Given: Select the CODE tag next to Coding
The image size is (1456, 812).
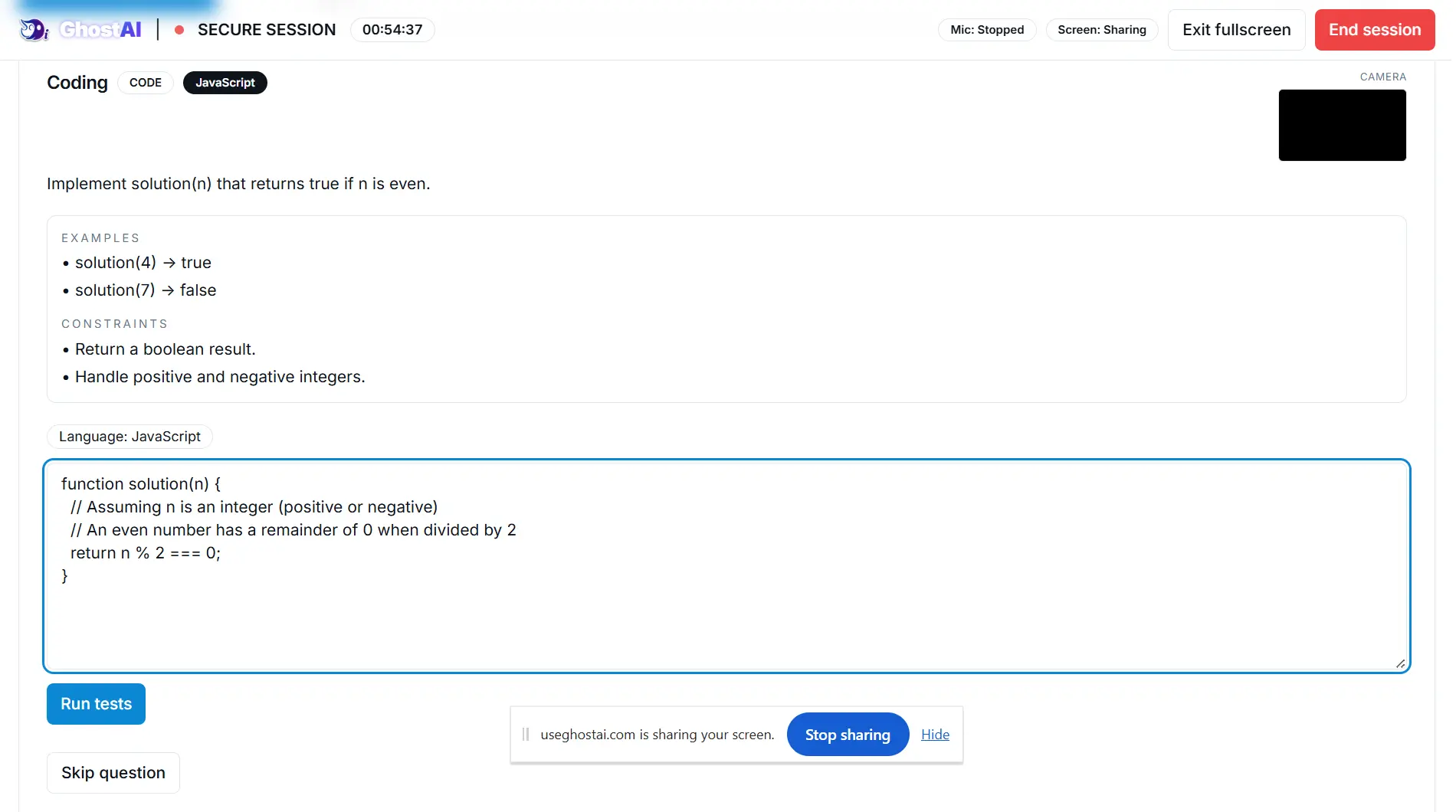Looking at the screenshot, I should click(146, 83).
